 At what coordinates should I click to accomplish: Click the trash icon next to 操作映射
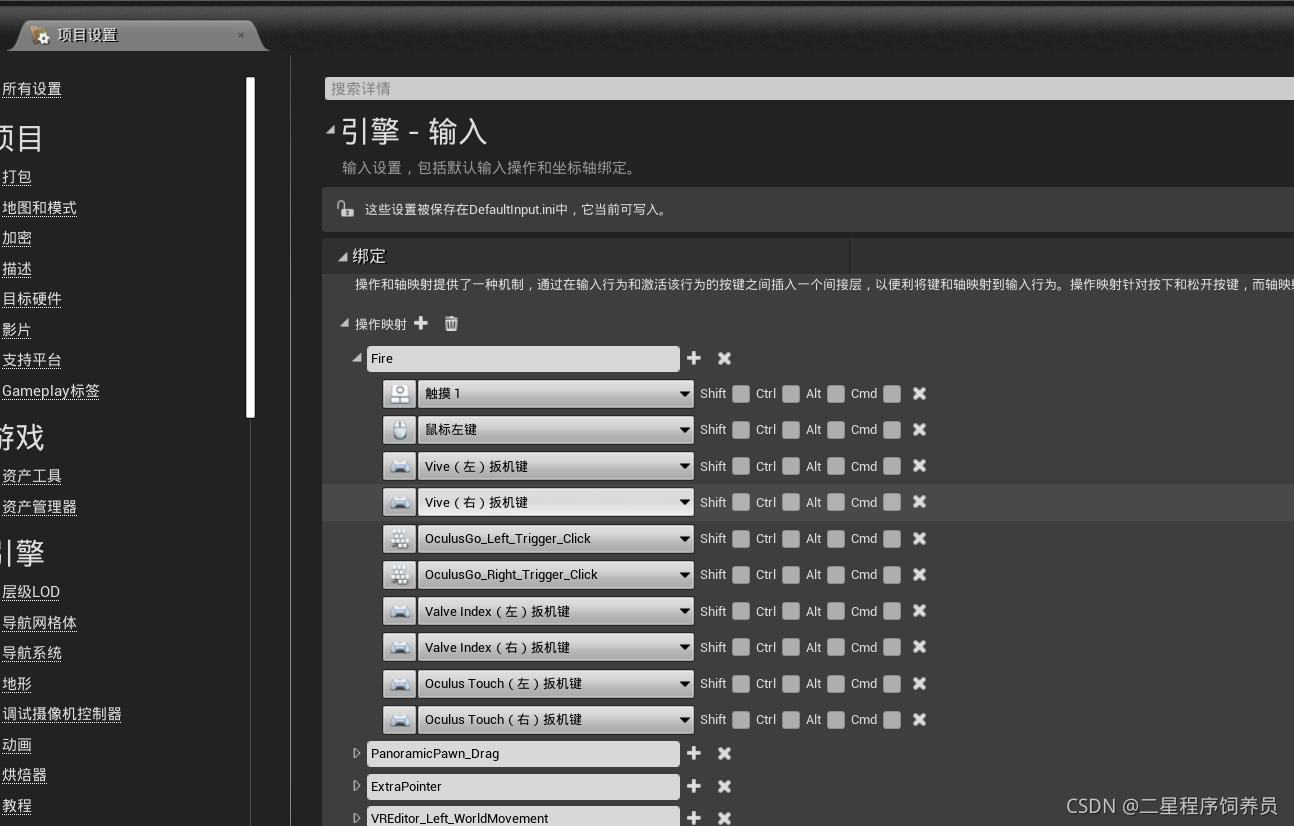[451, 323]
